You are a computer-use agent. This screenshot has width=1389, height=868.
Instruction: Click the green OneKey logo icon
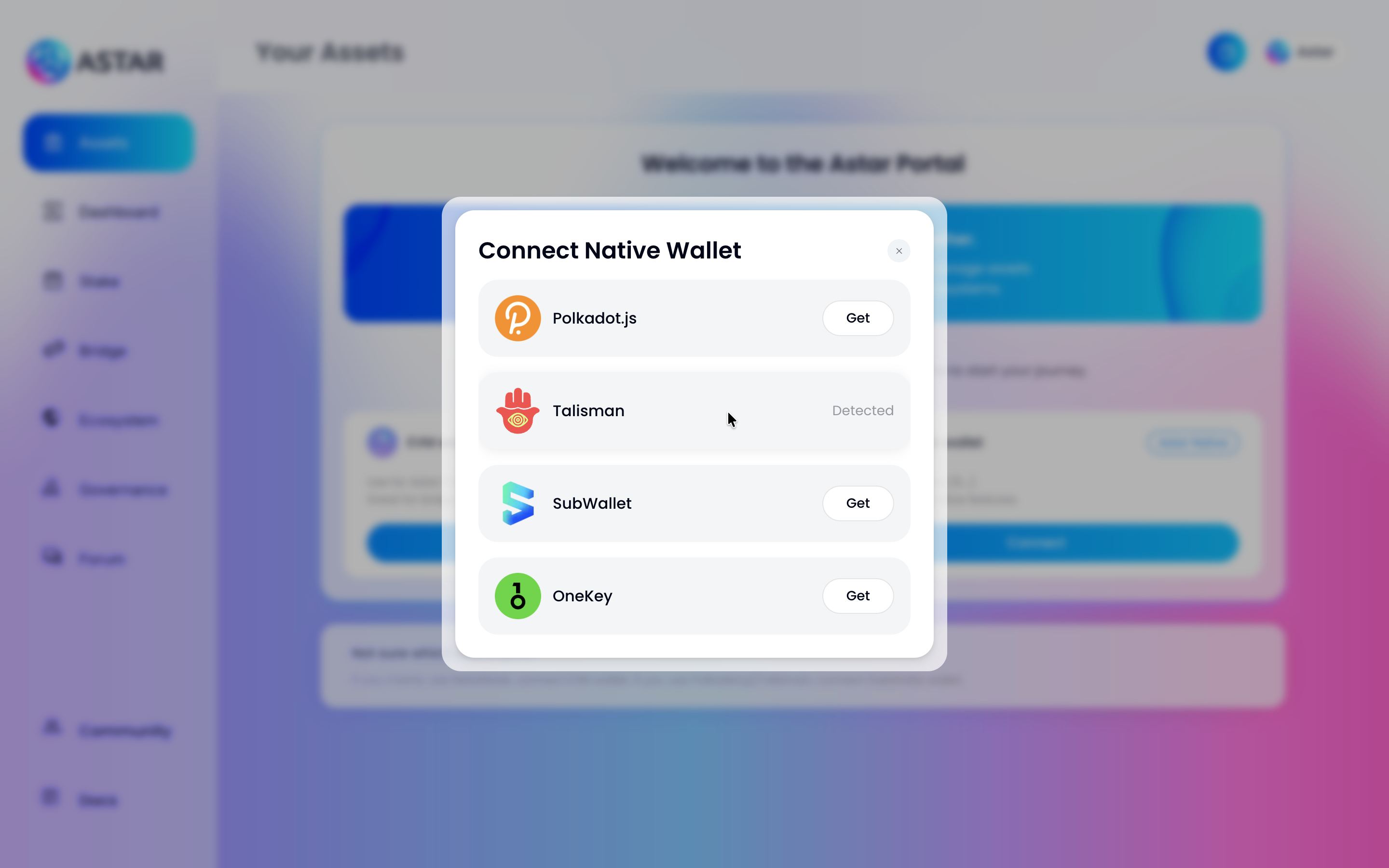[517, 596]
